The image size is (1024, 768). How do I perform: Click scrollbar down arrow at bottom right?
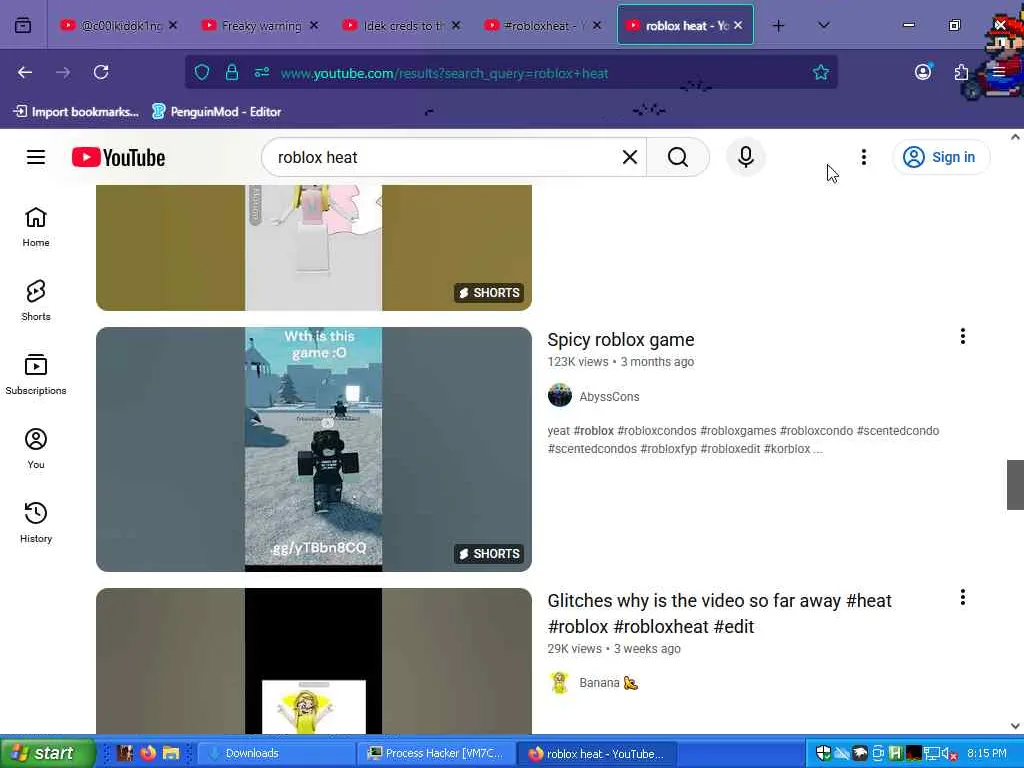[x=1015, y=726]
